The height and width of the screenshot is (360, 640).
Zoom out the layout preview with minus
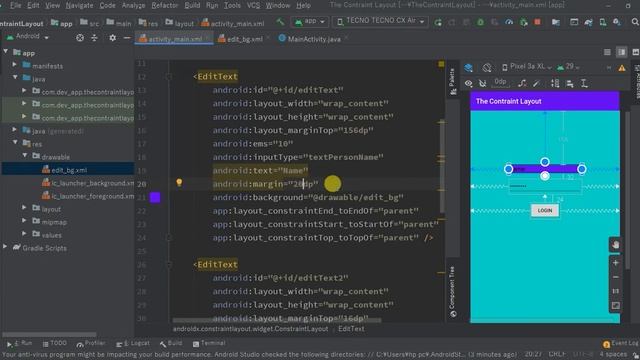(616, 277)
